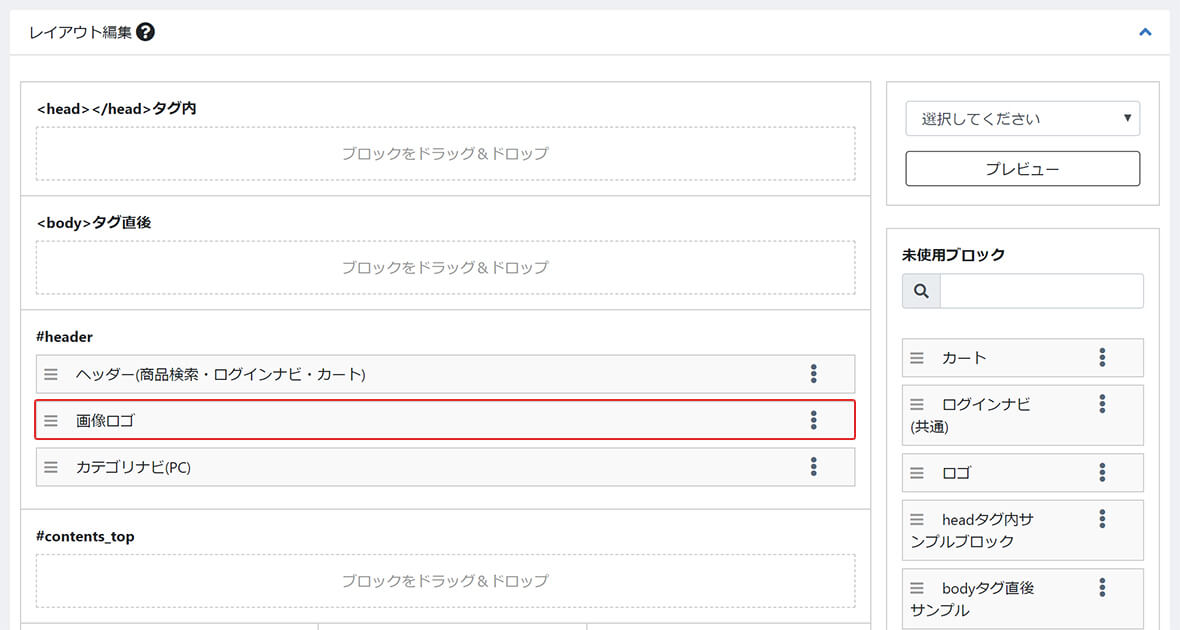Open the three-dot menu on カテゴリナビ(PC) block
Screen dimensions: 1180x630
pos(814,467)
